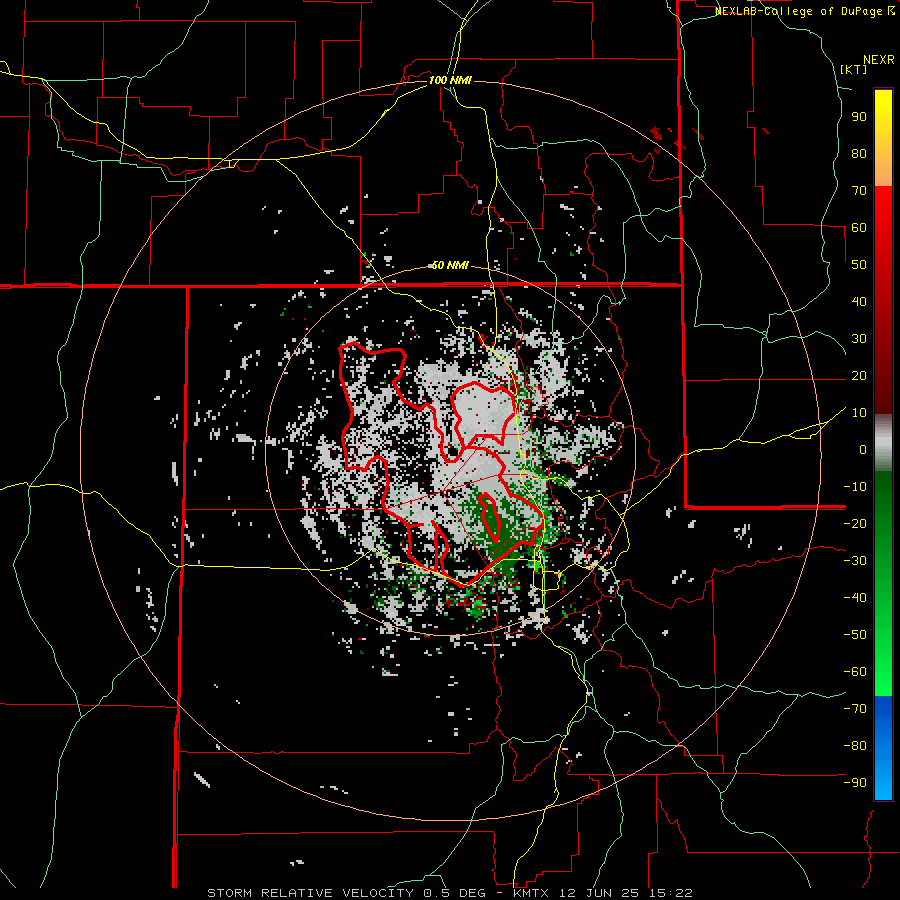Viewport: 900px width, 900px height.
Task: Click the "100 NMI" range ring label
Action: pyautogui.click(x=450, y=80)
